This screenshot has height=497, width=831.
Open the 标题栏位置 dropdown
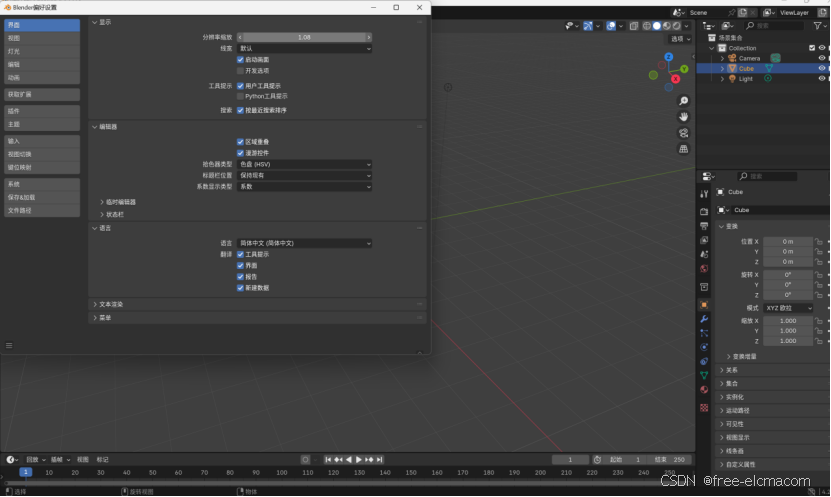(x=304, y=175)
